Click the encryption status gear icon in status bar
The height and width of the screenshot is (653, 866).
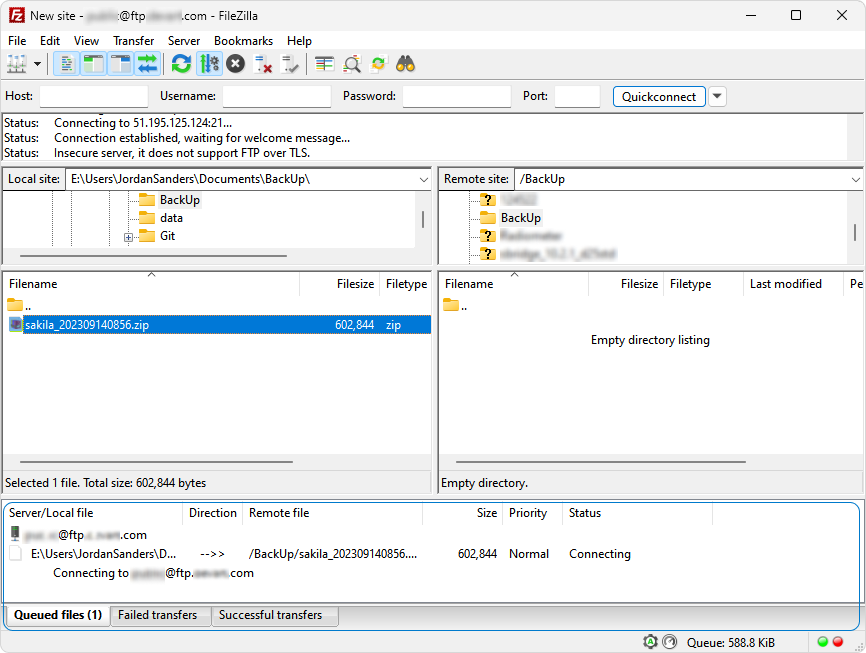pyautogui.click(x=651, y=642)
